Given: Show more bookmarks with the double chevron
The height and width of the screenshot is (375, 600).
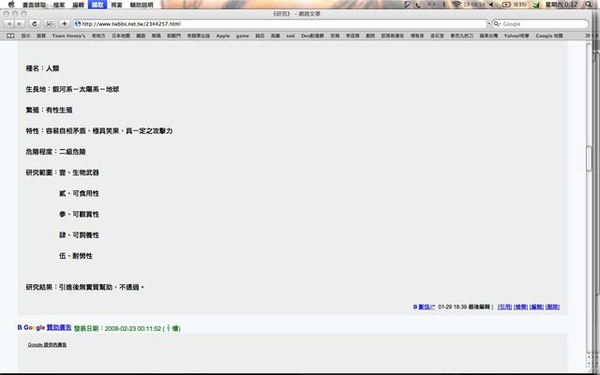Looking at the screenshot, I should (588, 36).
